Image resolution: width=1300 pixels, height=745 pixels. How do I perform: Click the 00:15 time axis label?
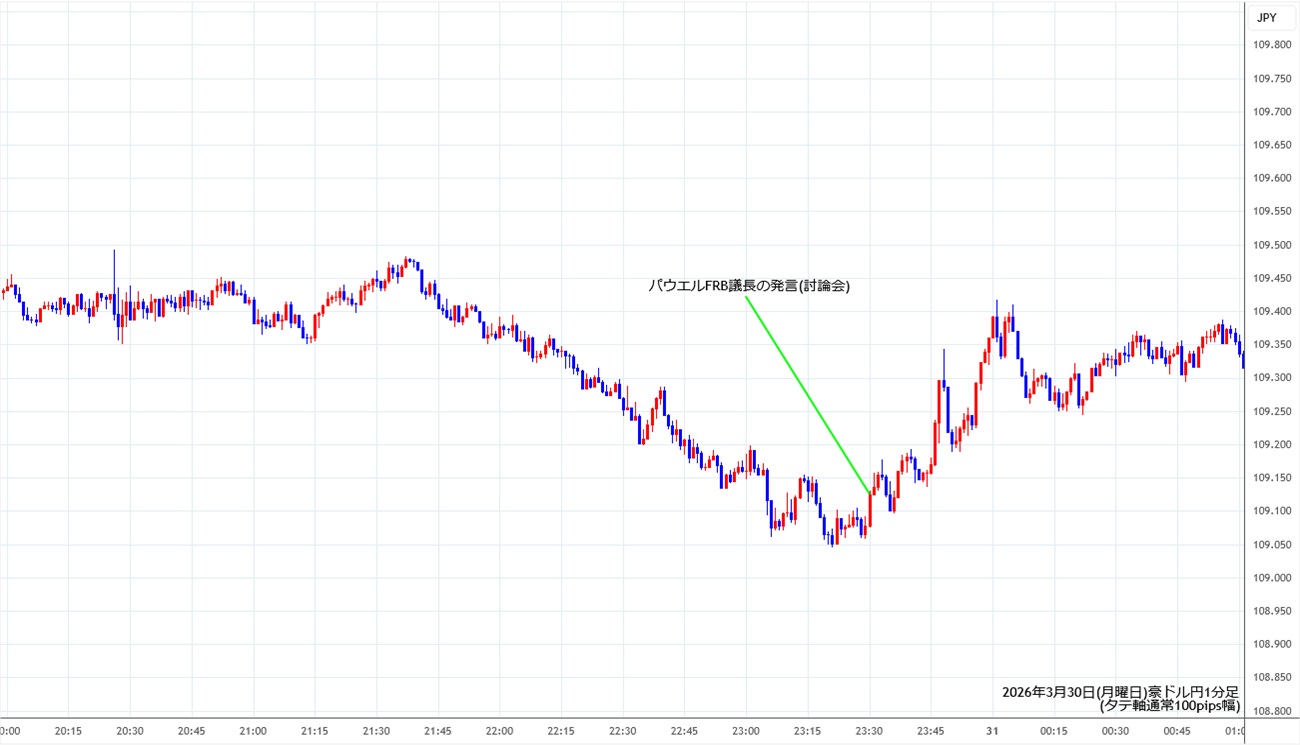pyautogui.click(x=1054, y=731)
